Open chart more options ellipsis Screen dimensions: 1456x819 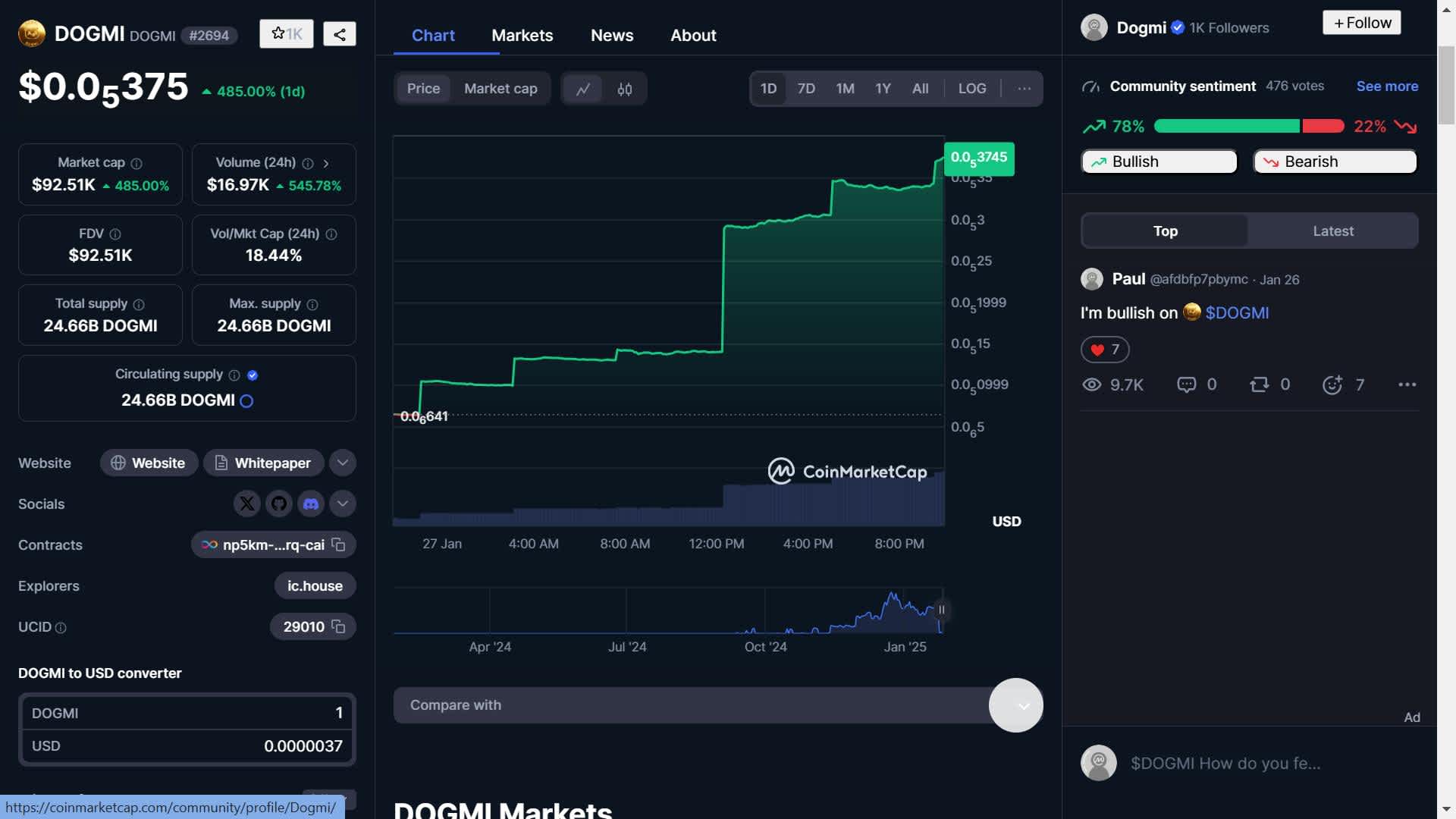pos(1024,89)
